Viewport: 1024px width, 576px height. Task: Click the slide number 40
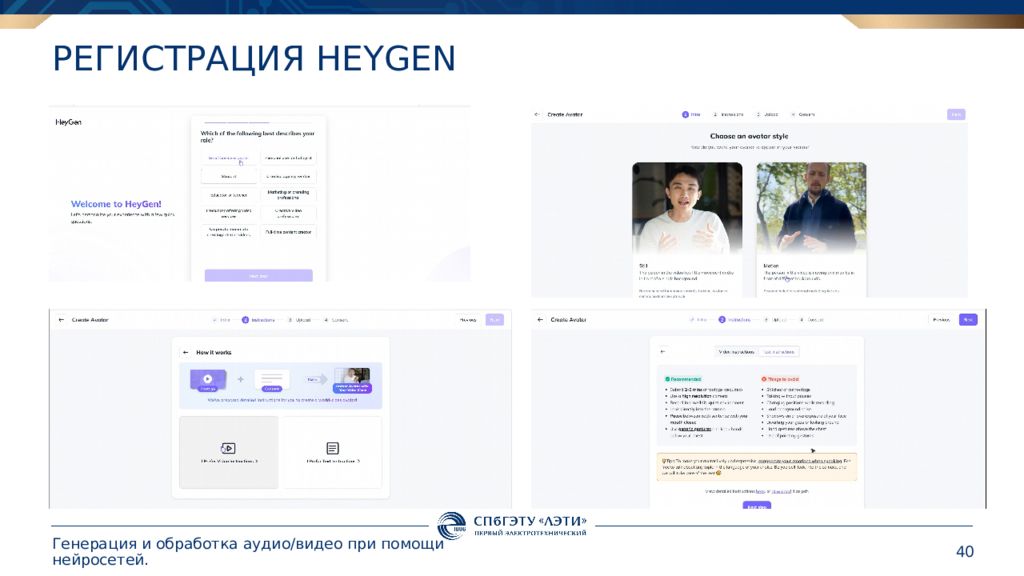(x=965, y=552)
